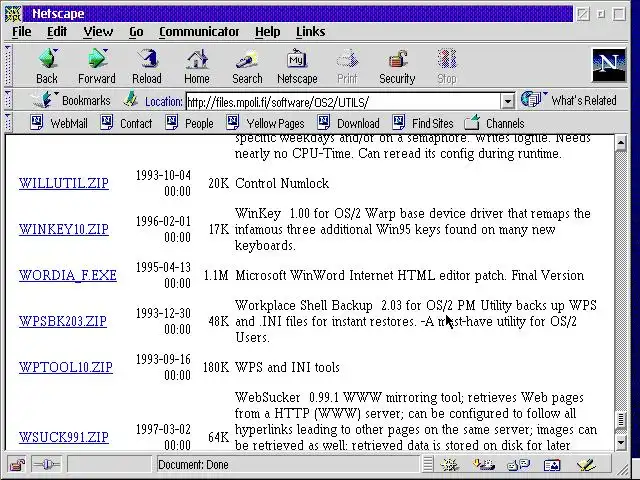Open the Channels folder
640x480 pixels.
[x=494, y=123]
